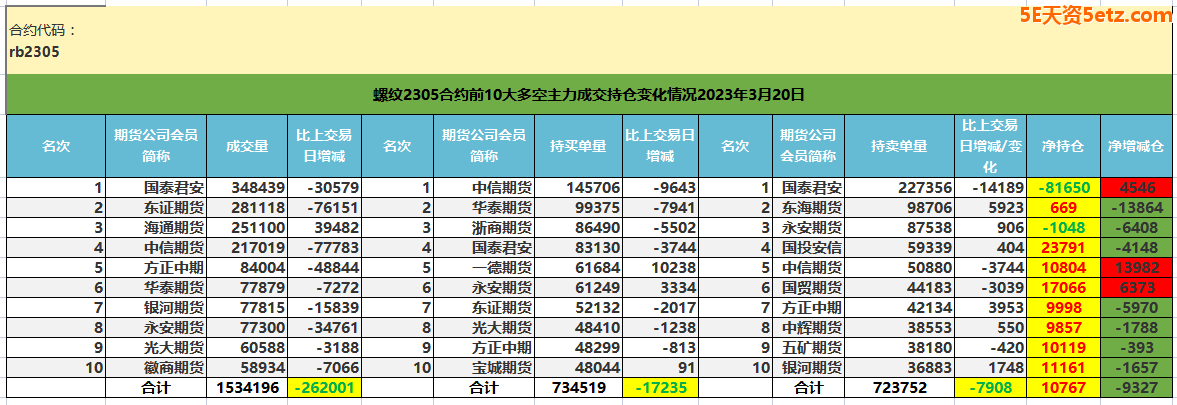Select 东证期货 beside volume 281118
Image resolution: width=1177 pixels, height=405 pixels.
coord(156,208)
